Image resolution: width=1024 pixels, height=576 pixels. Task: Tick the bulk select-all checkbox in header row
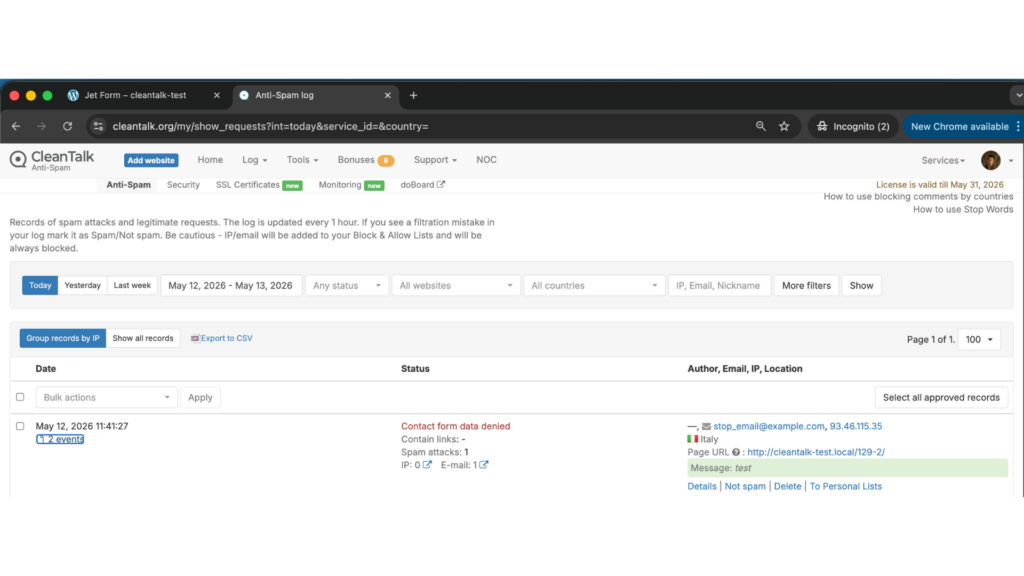tap(20, 397)
